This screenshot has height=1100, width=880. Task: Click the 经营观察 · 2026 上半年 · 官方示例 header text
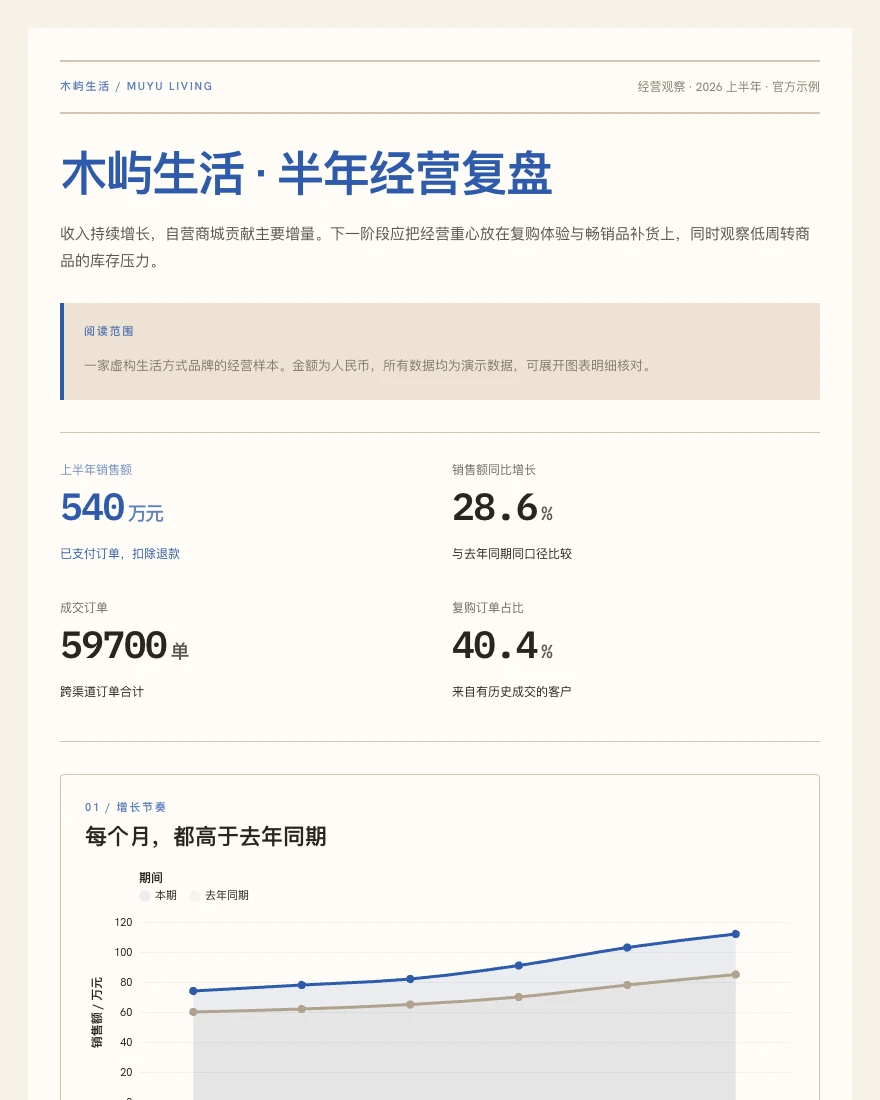[728, 86]
